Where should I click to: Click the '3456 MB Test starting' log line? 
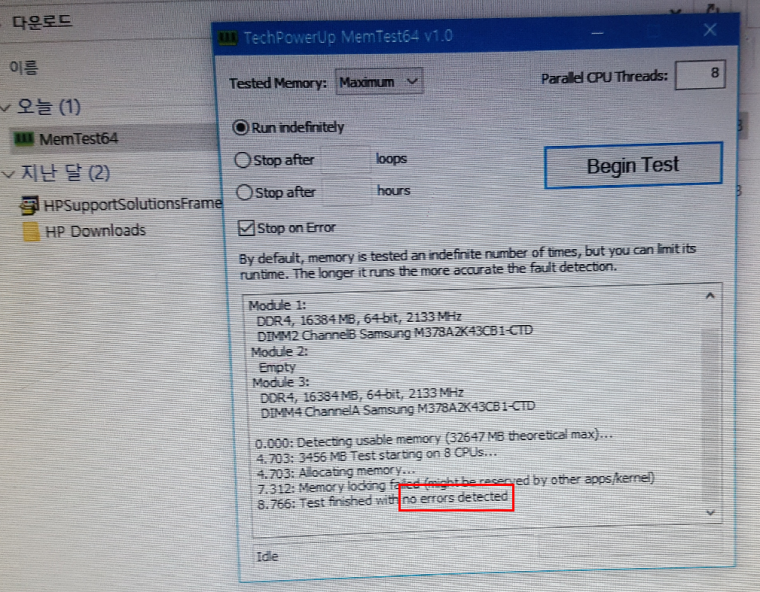coord(376,456)
